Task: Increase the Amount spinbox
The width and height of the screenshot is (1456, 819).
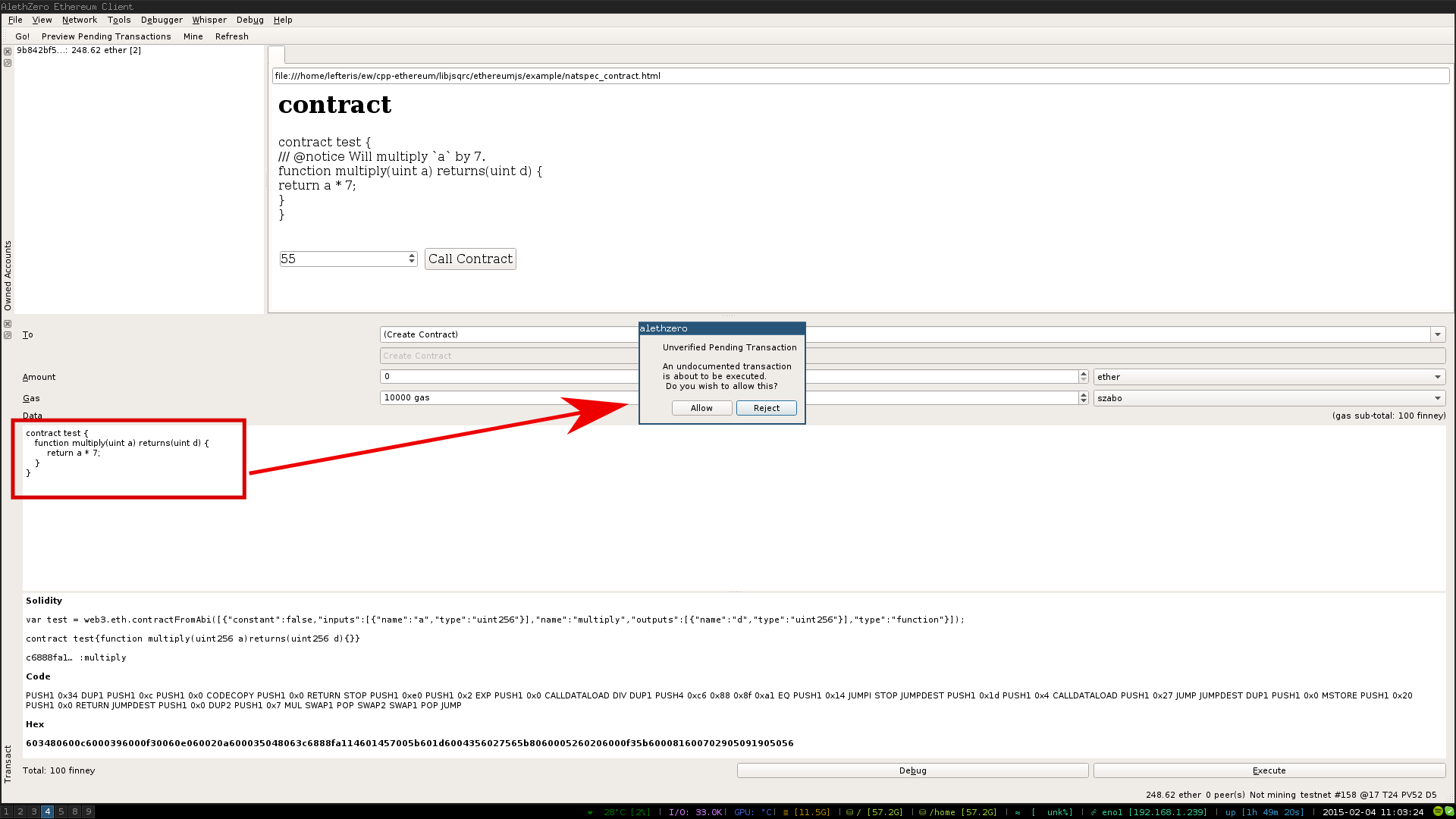Action: [x=1084, y=374]
